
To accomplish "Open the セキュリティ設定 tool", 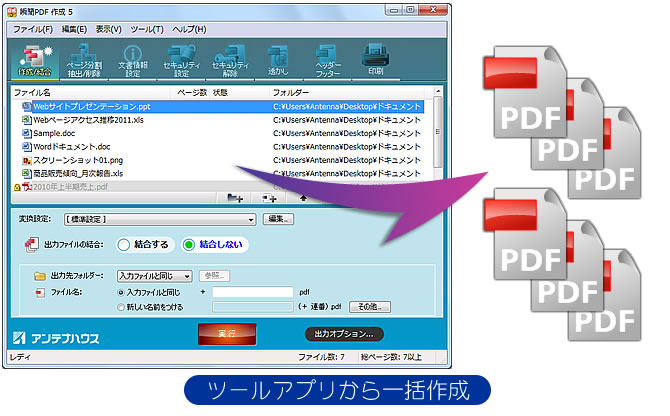I will [x=182, y=60].
